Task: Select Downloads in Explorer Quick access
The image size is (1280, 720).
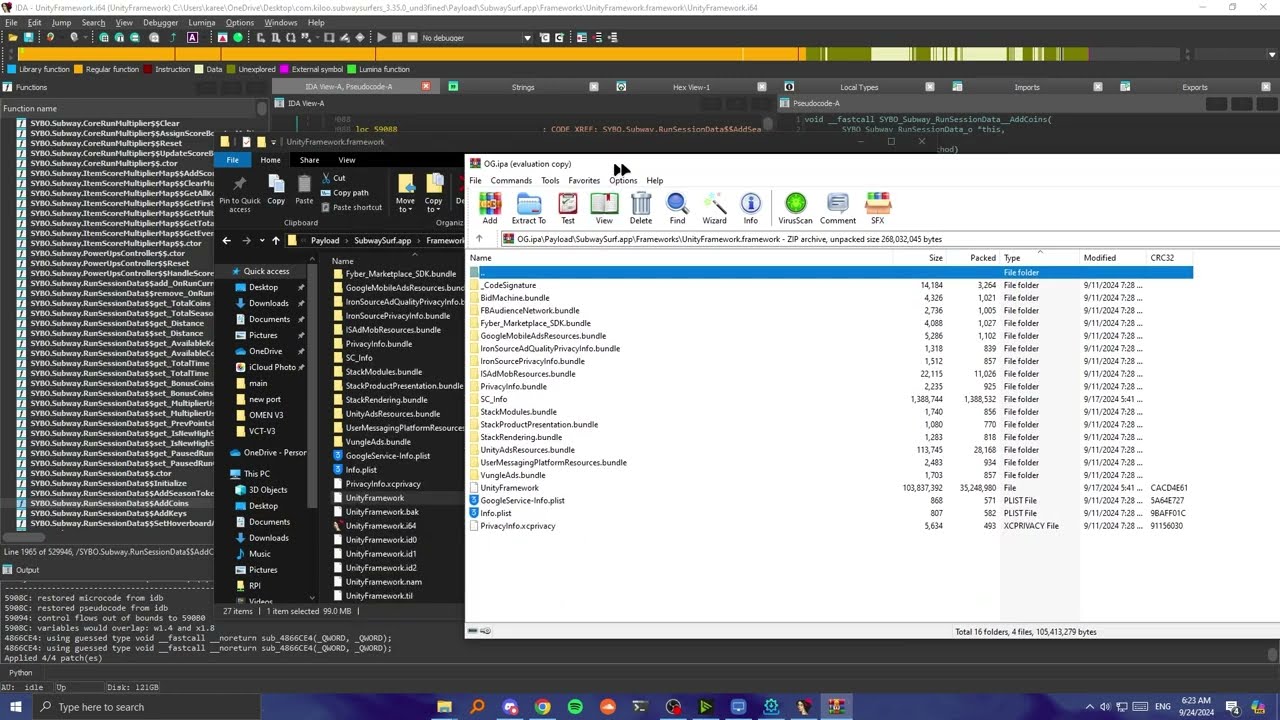Action: 268,303
